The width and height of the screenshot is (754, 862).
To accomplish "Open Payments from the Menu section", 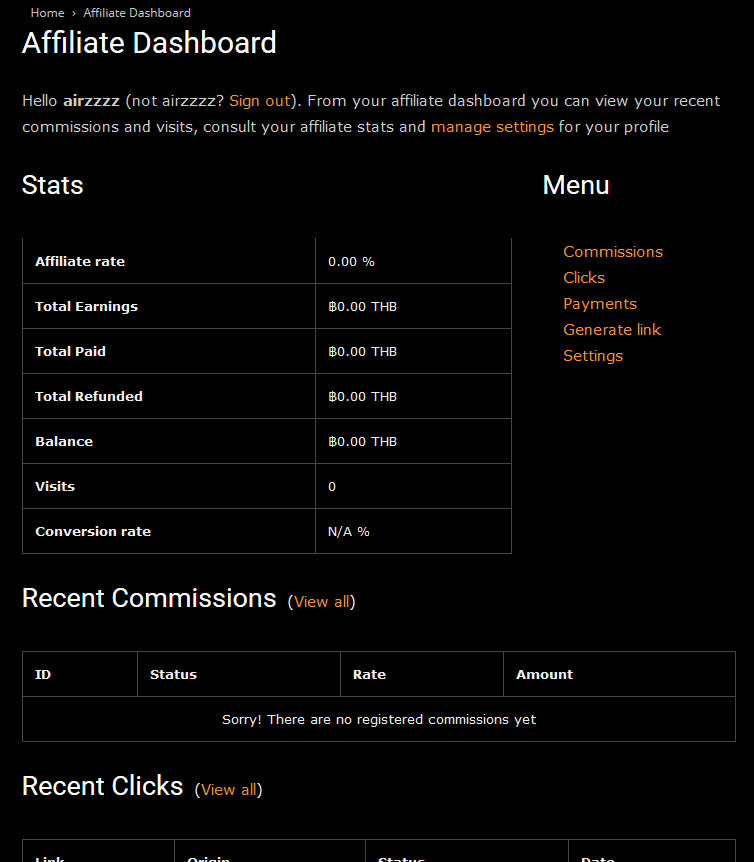I will tap(599, 304).
